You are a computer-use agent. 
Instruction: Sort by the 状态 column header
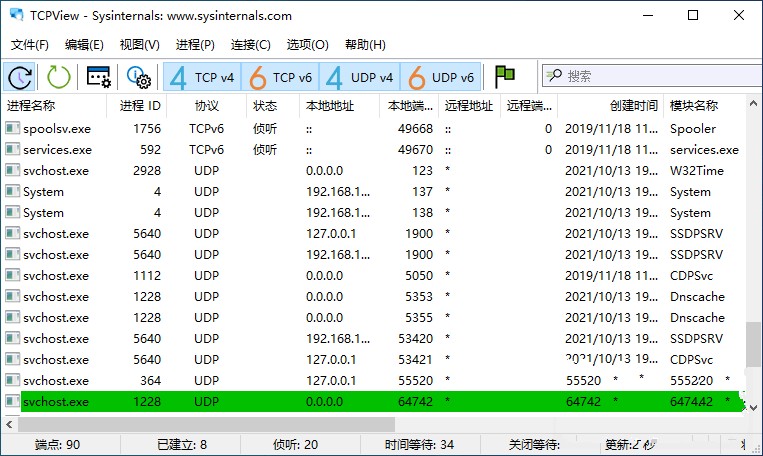click(x=273, y=106)
